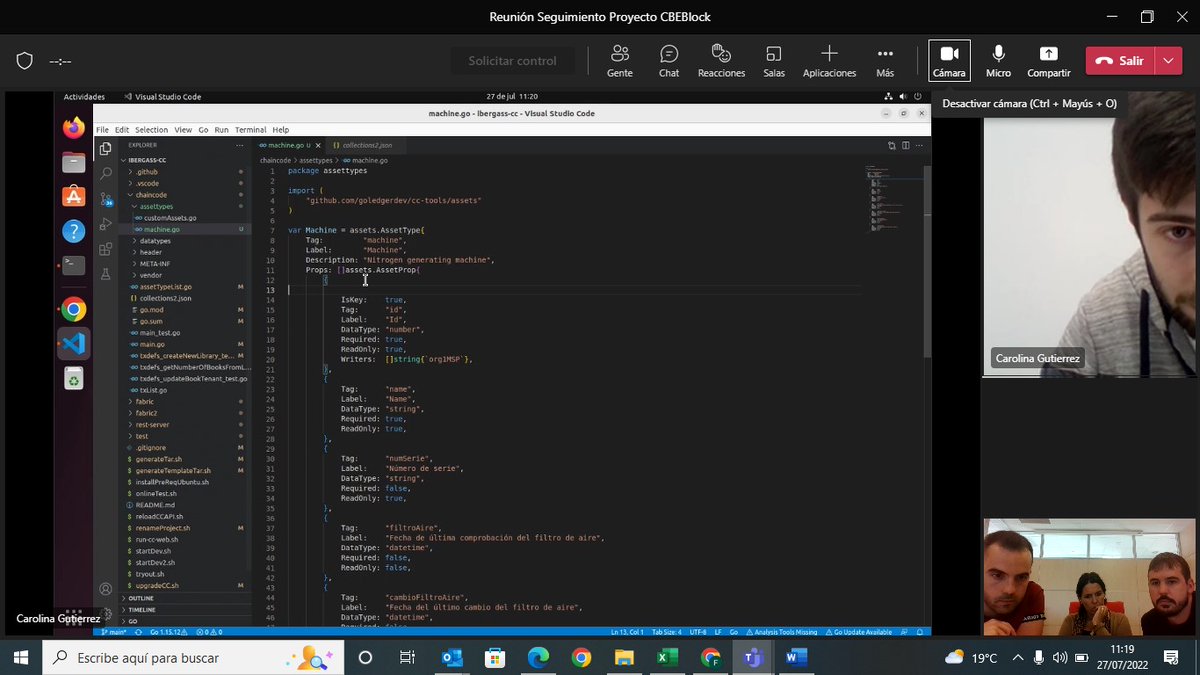This screenshot has width=1200, height=675.
Task: Click the Help icon in Ubuntu dock
Action: [x=74, y=231]
